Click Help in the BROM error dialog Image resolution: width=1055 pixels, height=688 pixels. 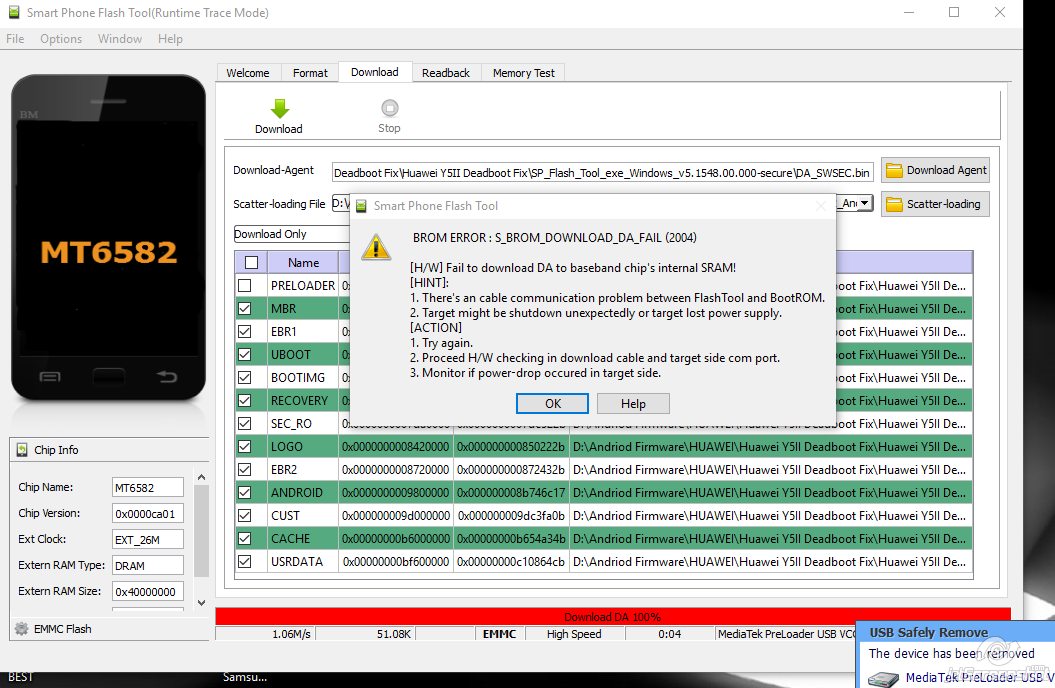point(633,404)
